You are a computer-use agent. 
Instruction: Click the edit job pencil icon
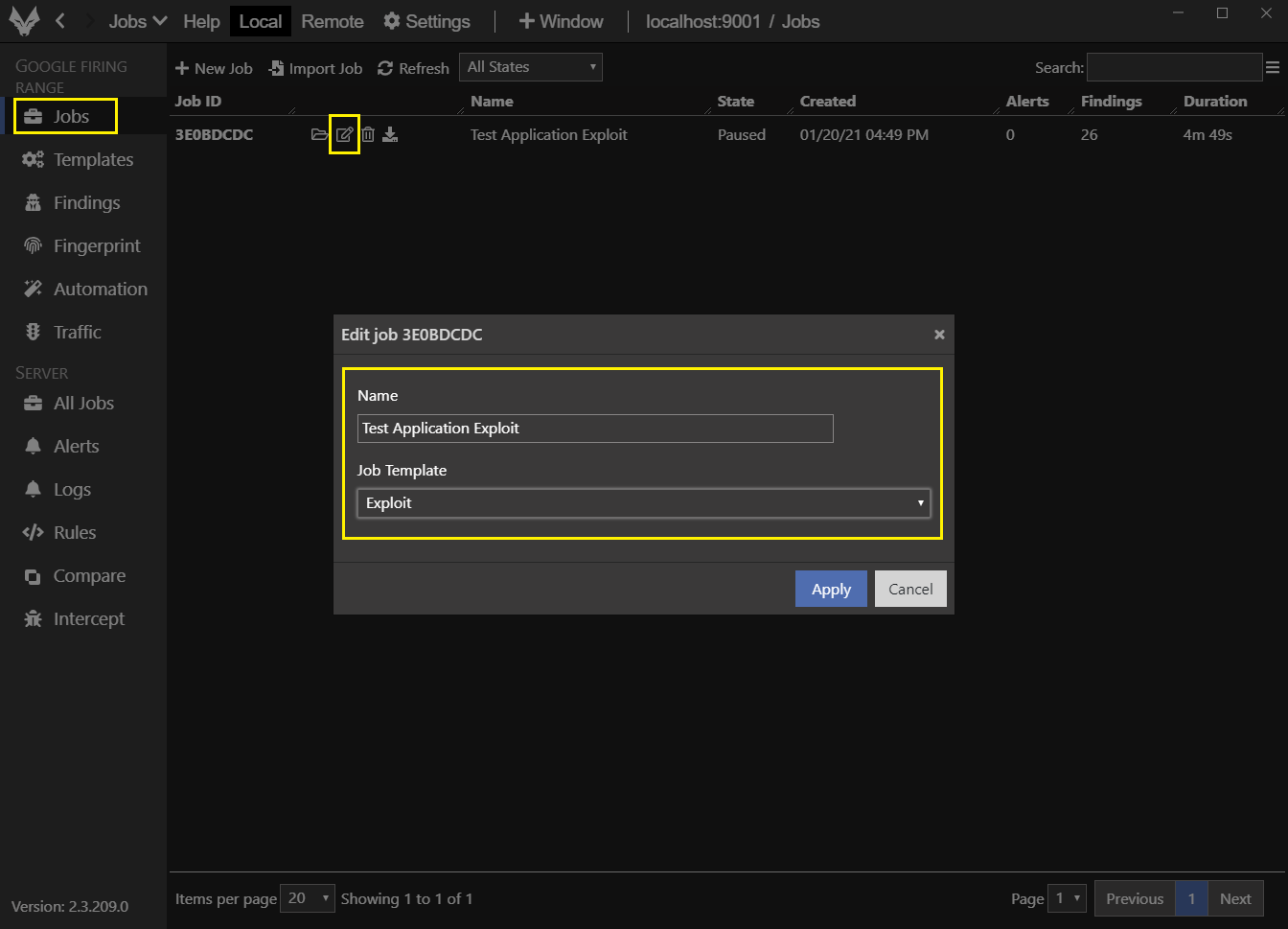point(344,135)
